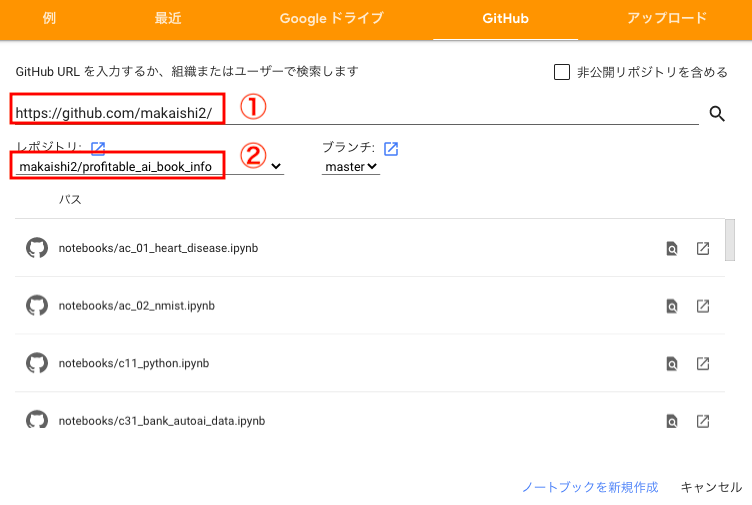This screenshot has height=505, width=752.
Task: Open notebooks/c31_bank_autoai_data.ipynb
Action: point(162,421)
